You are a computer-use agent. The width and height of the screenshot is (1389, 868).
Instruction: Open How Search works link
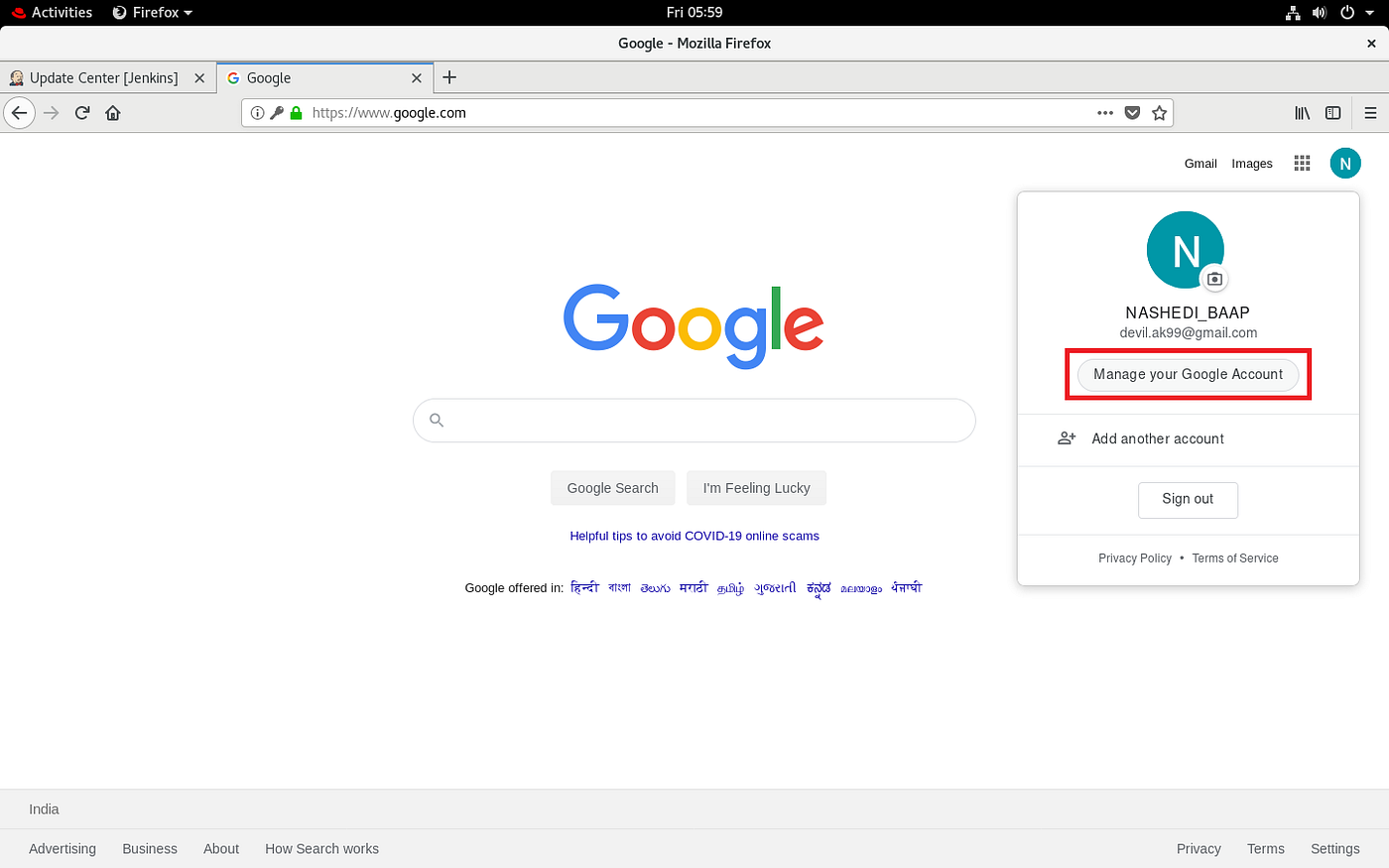tap(321, 849)
